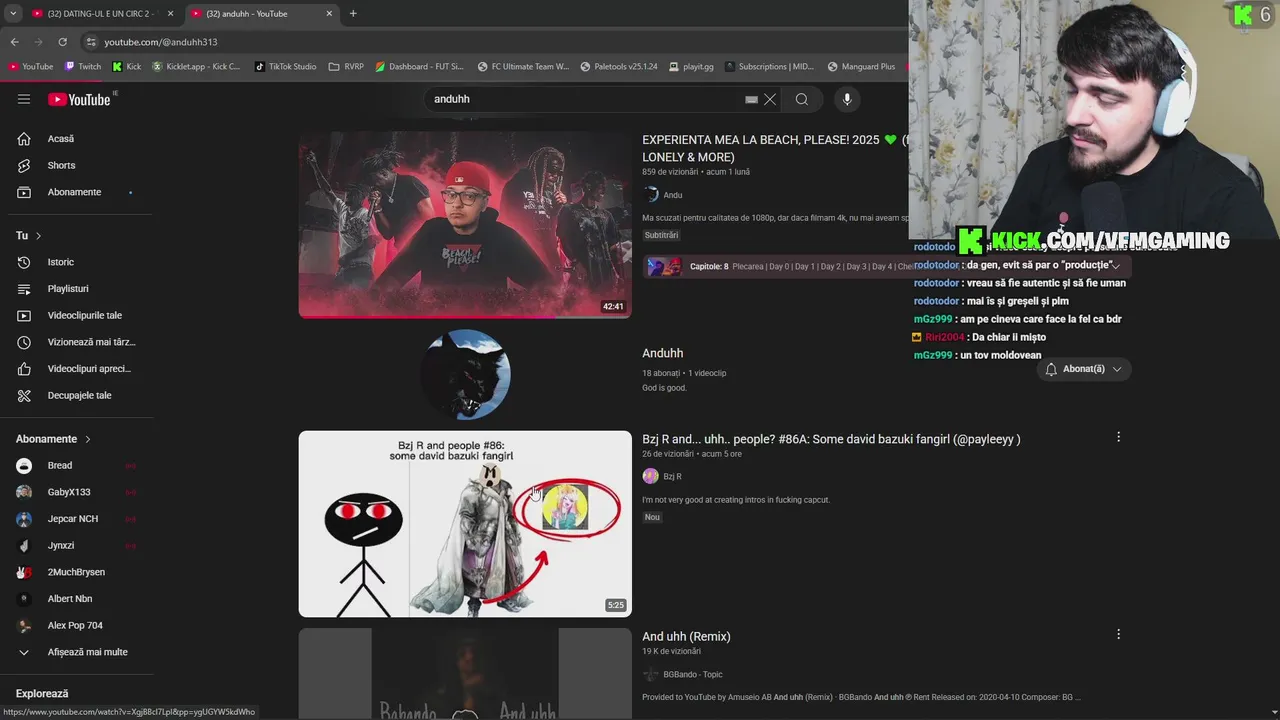Open the on-screen keyboard in search box

pyautogui.click(x=751, y=99)
